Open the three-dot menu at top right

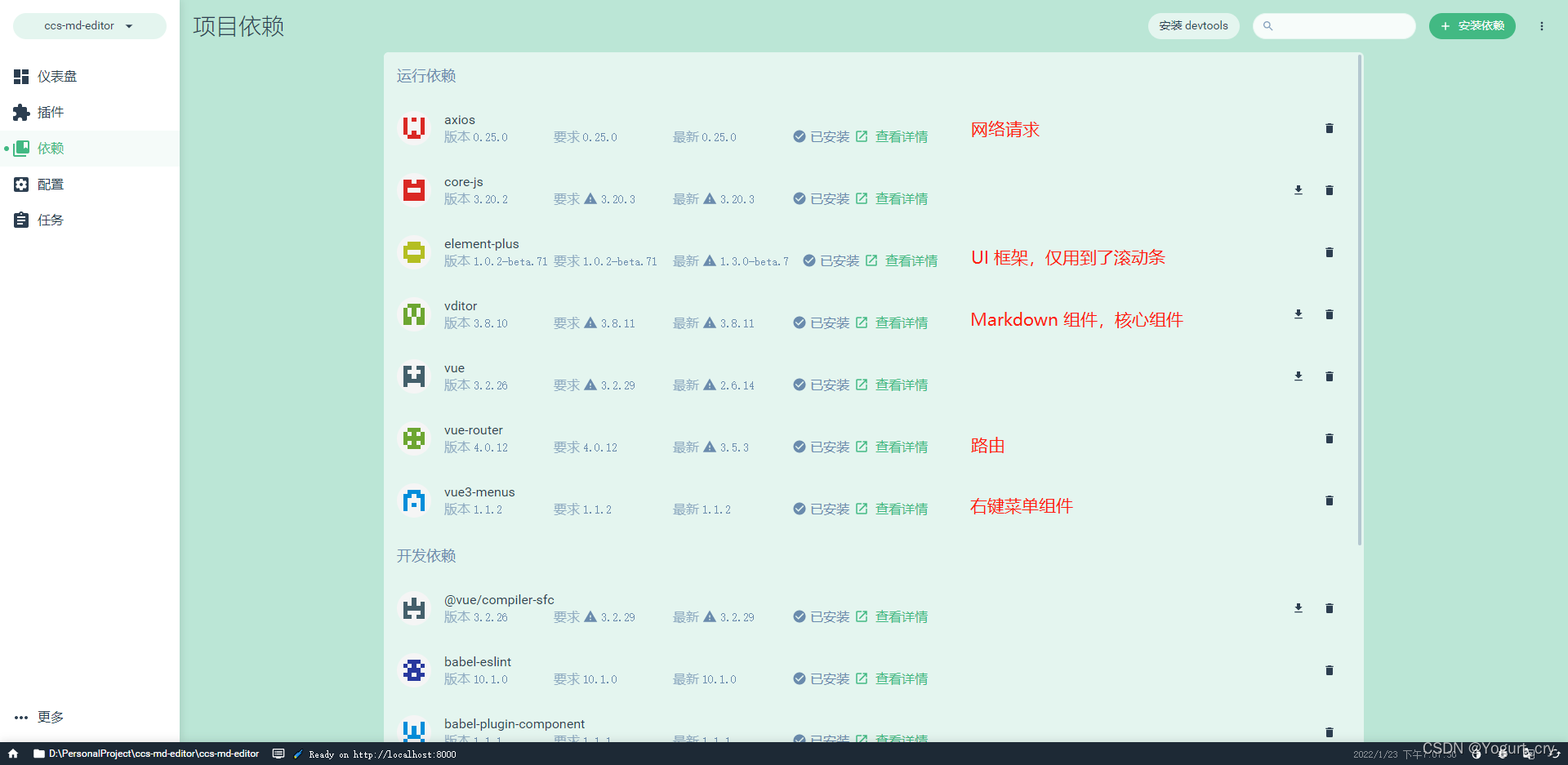1543,25
